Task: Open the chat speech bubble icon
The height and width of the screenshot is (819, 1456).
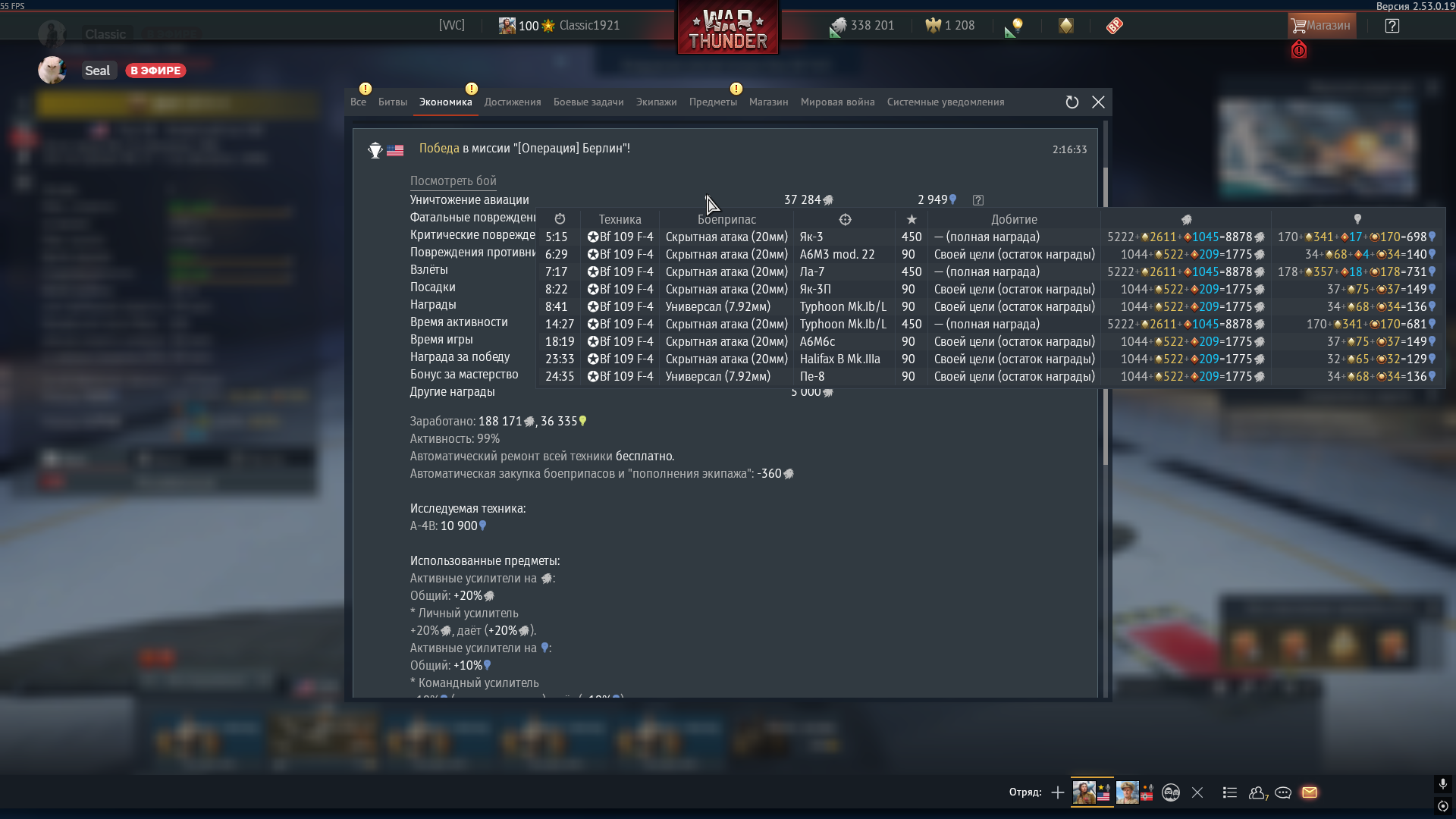Action: (x=1283, y=792)
